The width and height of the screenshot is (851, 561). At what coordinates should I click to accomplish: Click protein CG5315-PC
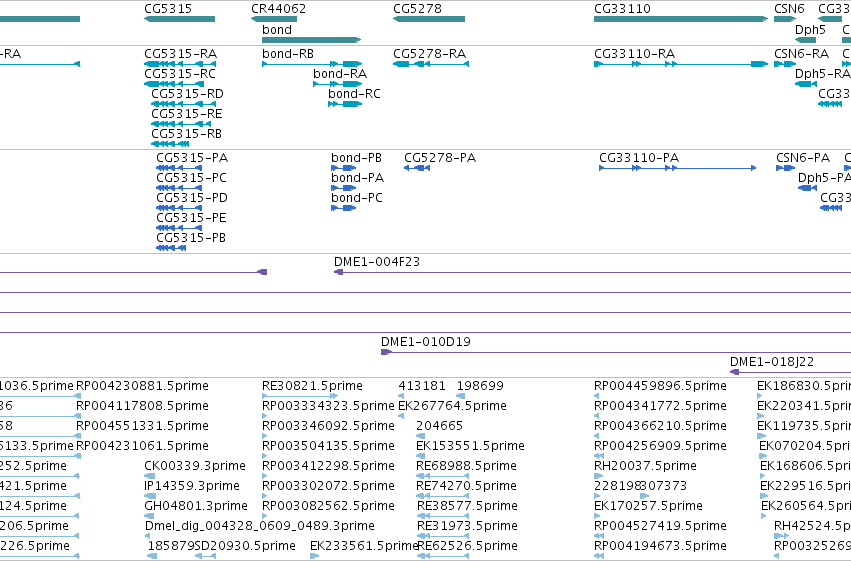pyautogui.click(x=179, y=188)
